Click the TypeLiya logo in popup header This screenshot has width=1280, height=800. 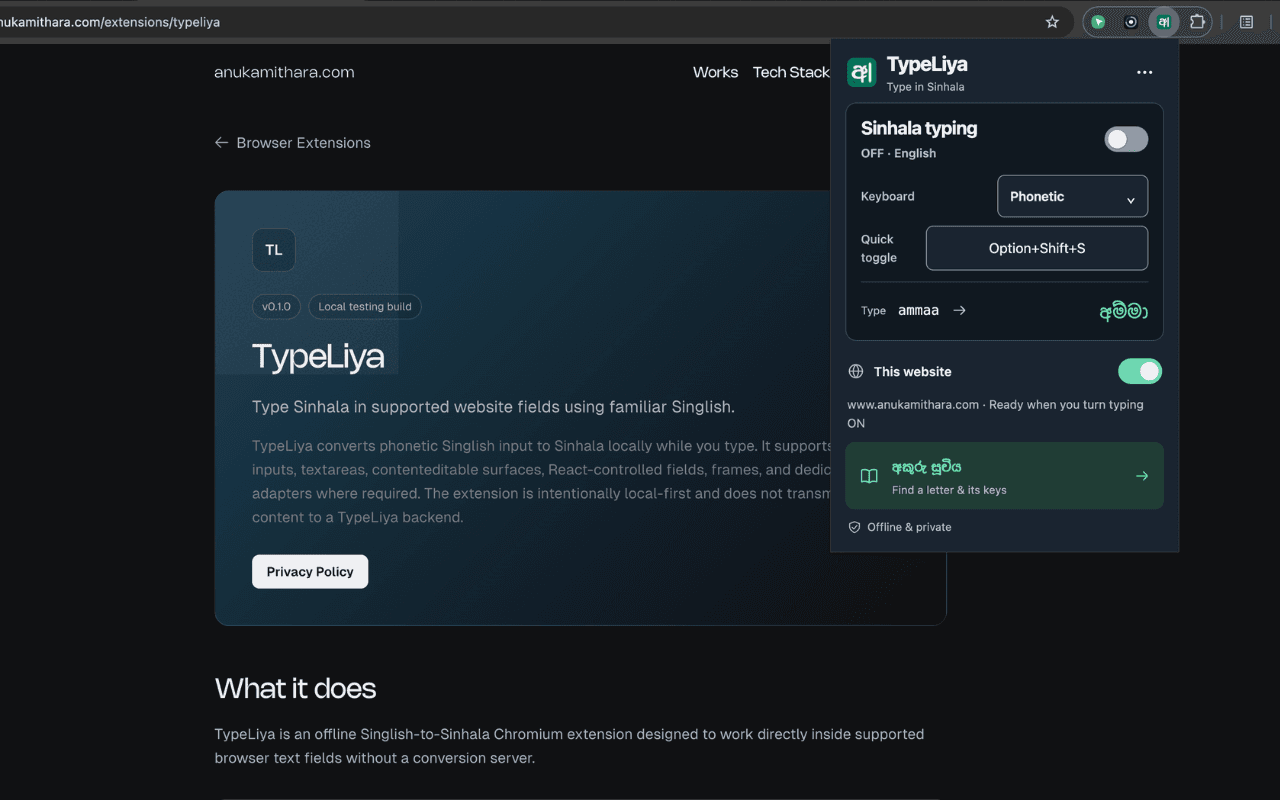861,72
